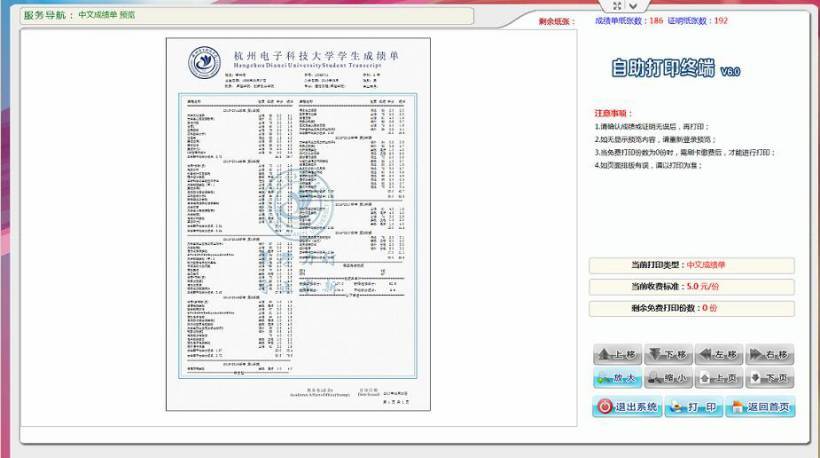The width and height of the screenshot is (820, 458).
Task: Click the 下移 (move down) button
Action: click(668, 354)
